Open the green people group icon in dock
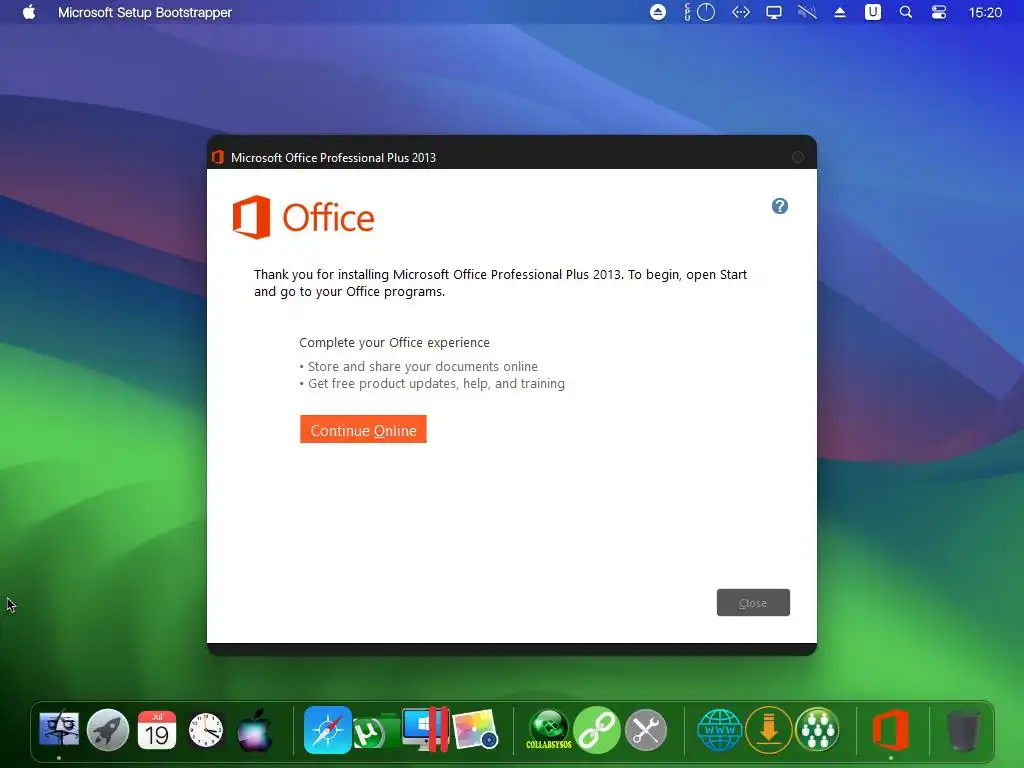 coord(817,729)
